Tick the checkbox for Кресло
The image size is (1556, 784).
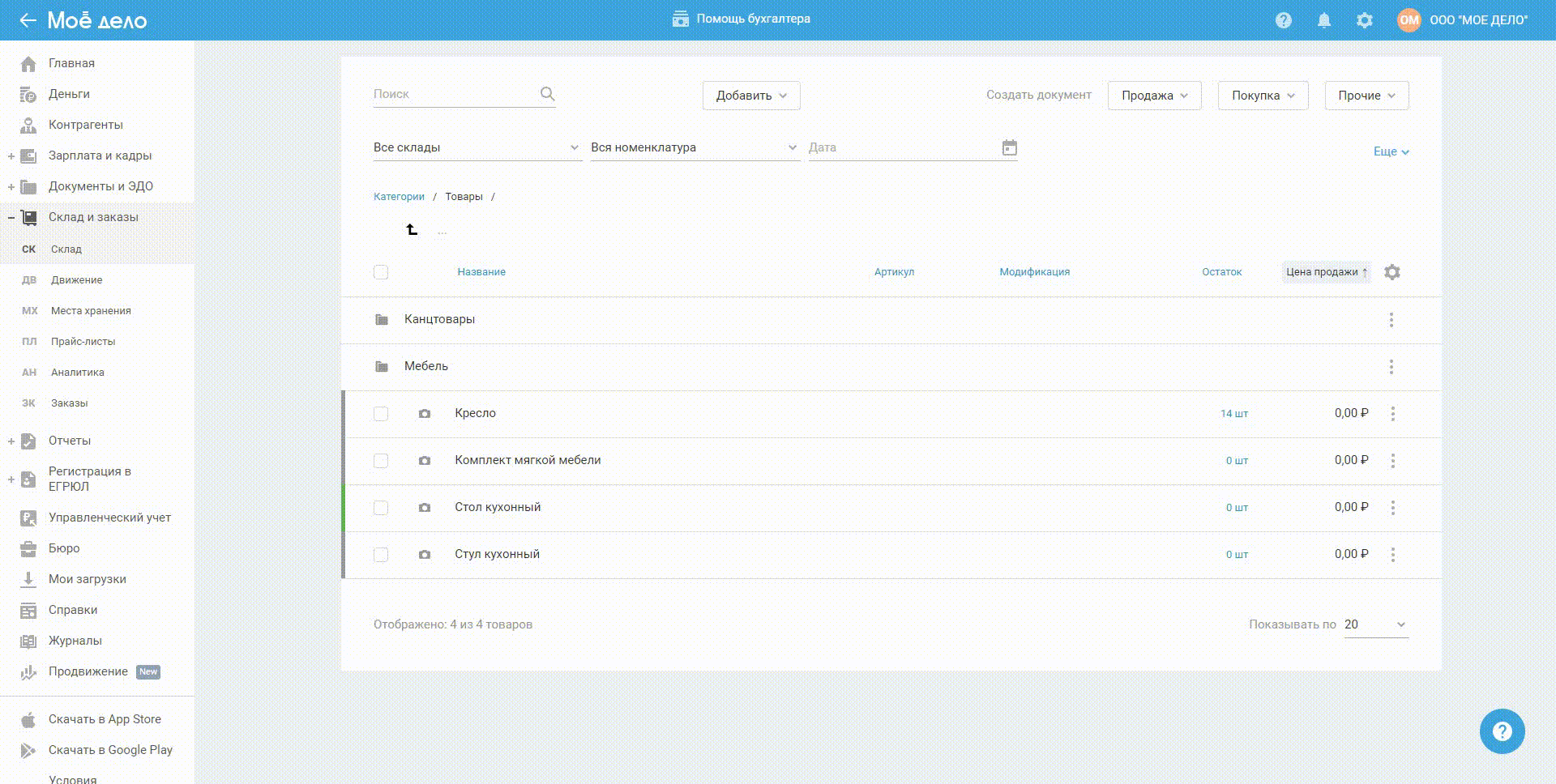tap(381, 414)
